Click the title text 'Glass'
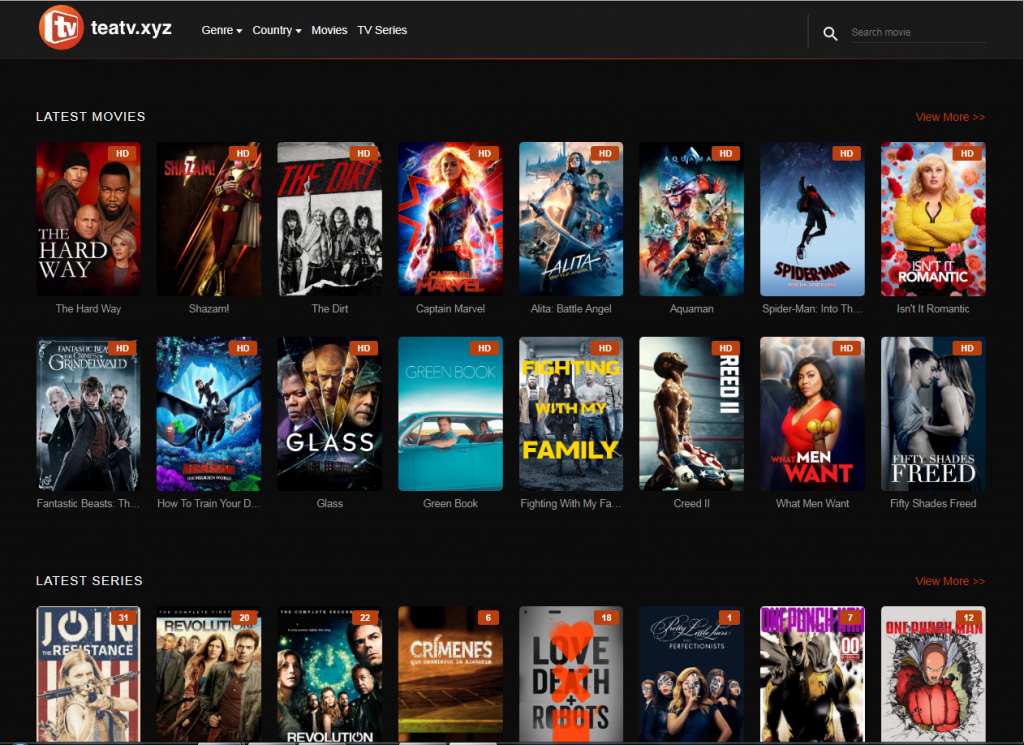The image size is (1024, 745). pyautogui.click(x=330, y=503)
